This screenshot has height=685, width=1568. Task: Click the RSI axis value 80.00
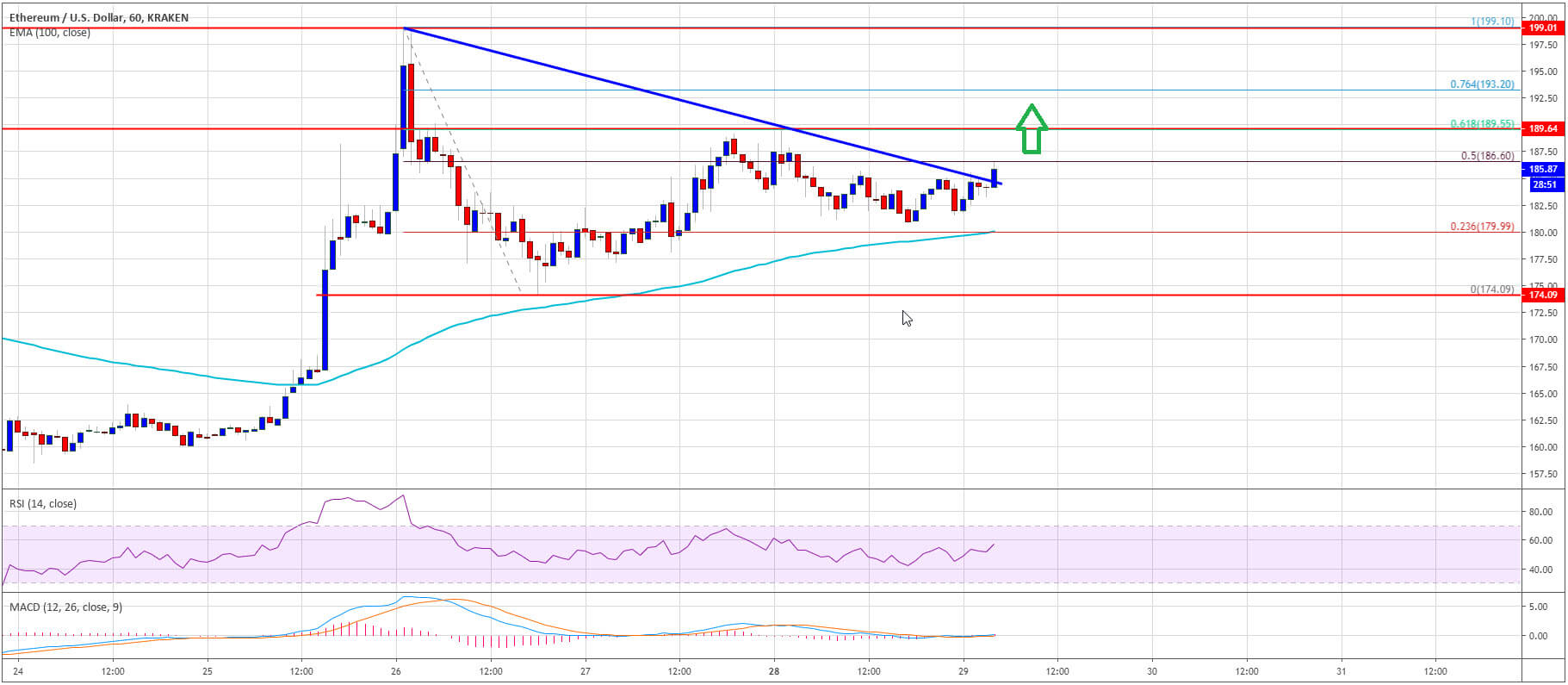tap(1540, 512)
